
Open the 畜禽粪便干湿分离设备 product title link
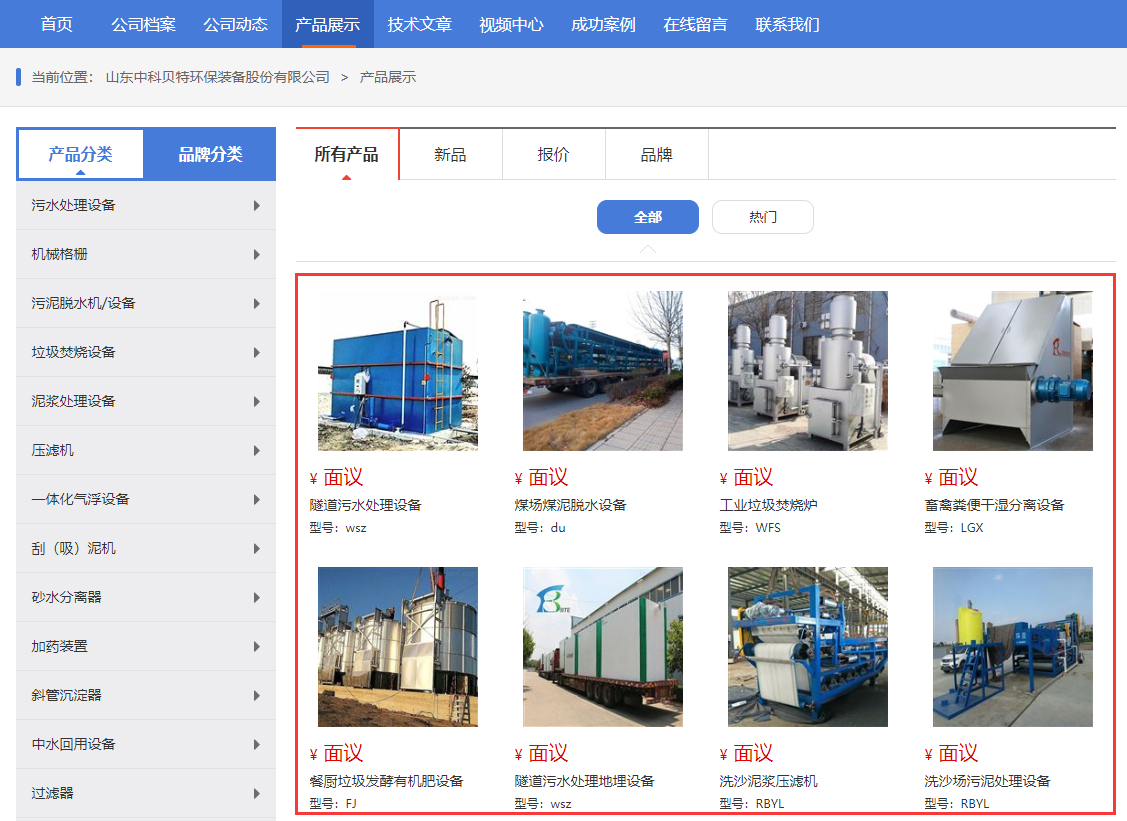point(994,505)
